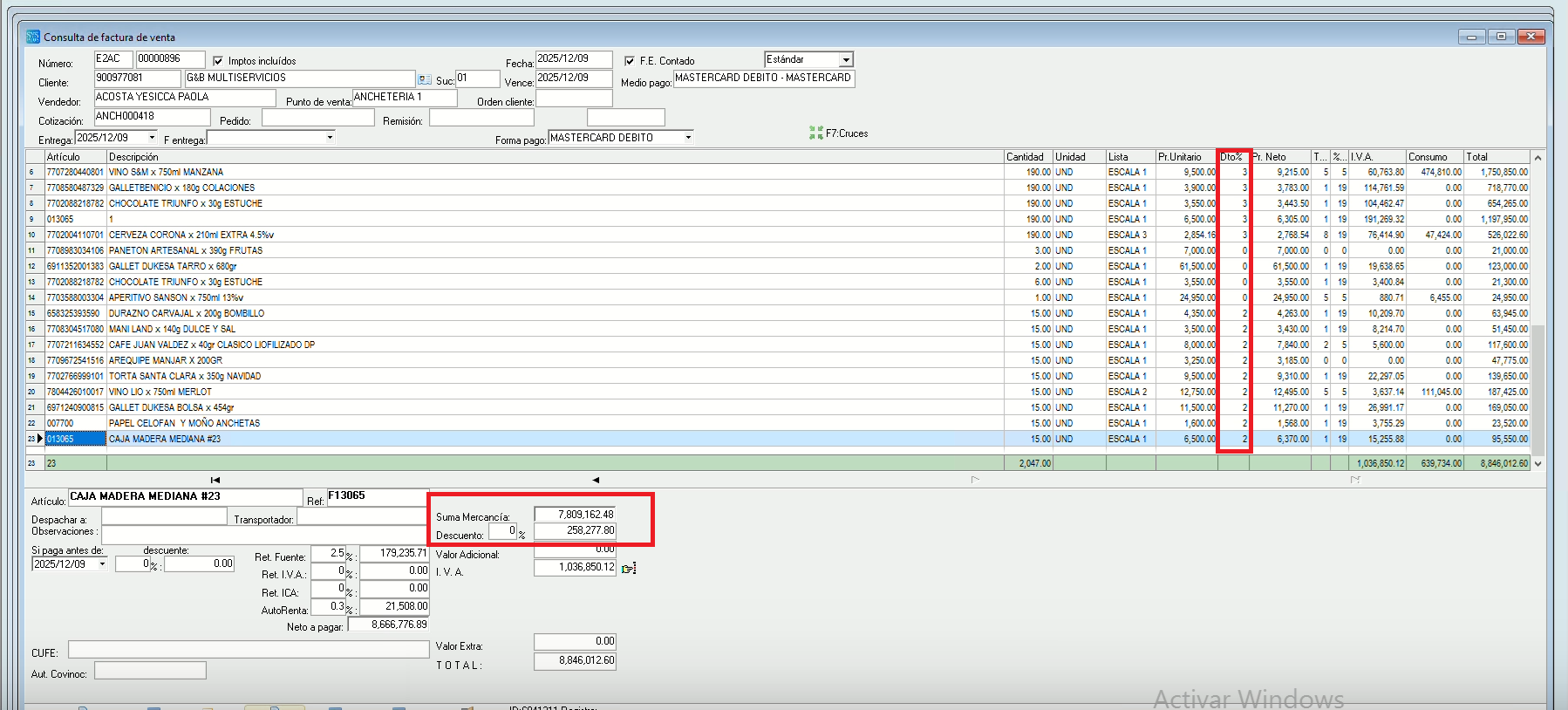Click the AutoRenta percentage field 0.3
The width and height of the screenshot is (1568, 710).
coord(328,607)
